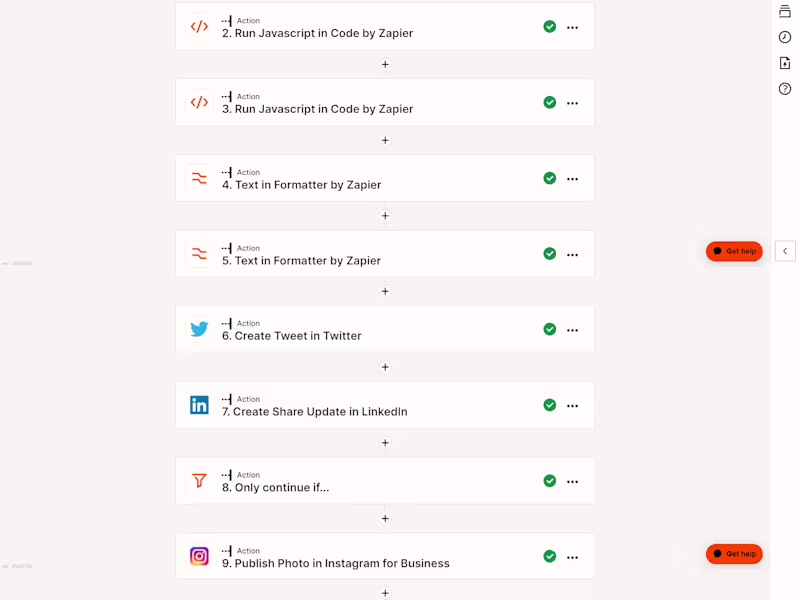Click the upper Get help button
Screen dimensions: 800x600
pos(734,251)
